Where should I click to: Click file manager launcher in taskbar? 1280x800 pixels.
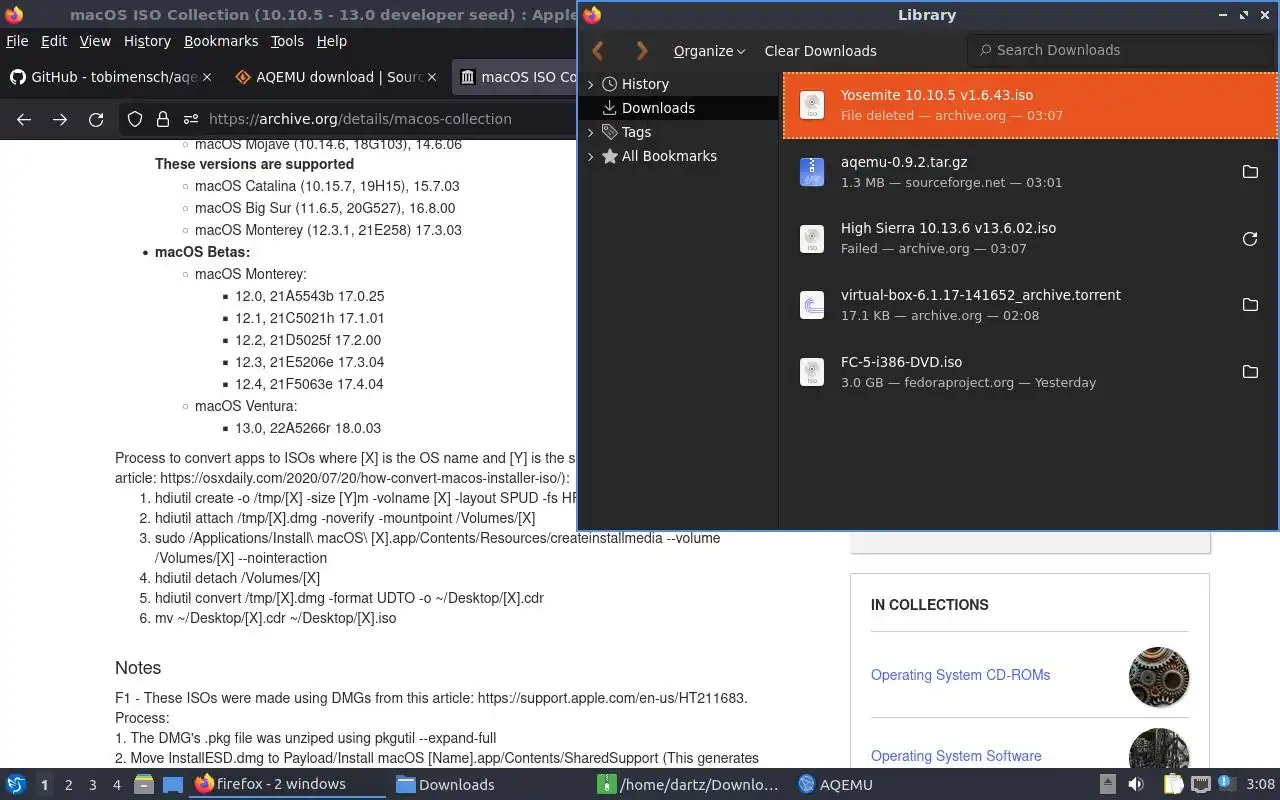click(144, 785)
